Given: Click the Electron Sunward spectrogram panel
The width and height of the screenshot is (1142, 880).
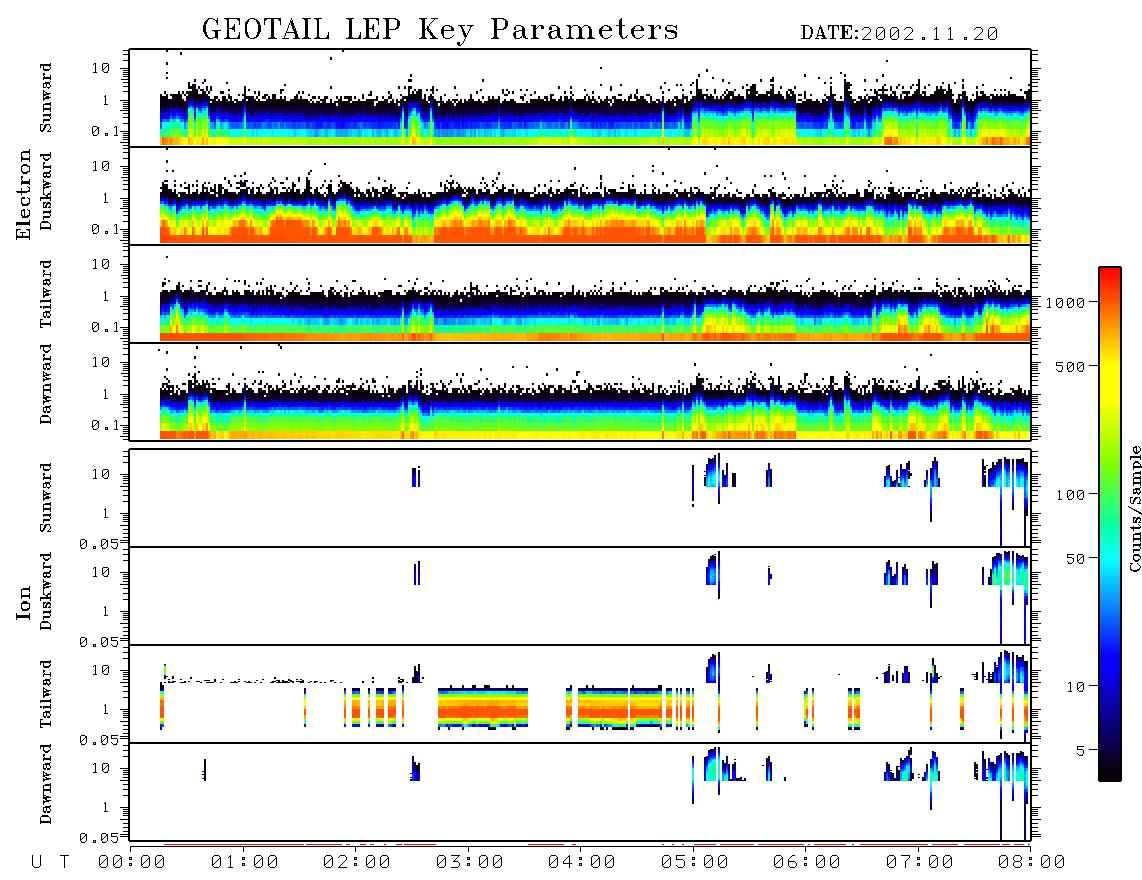Looking at the screenshot, I should click(580, 98).
